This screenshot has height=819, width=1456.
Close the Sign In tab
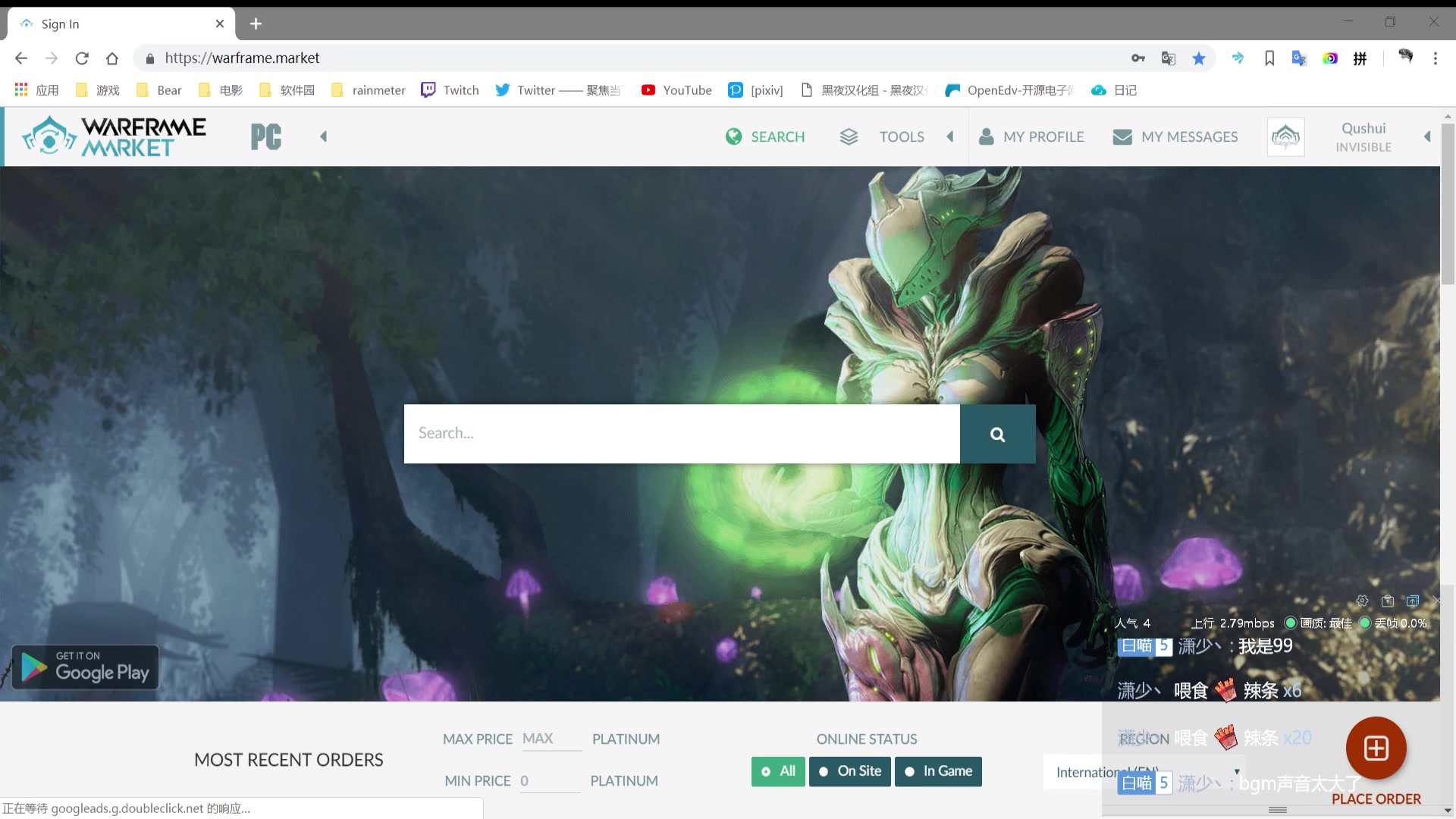pyautogui.click(x=220, y=24)
